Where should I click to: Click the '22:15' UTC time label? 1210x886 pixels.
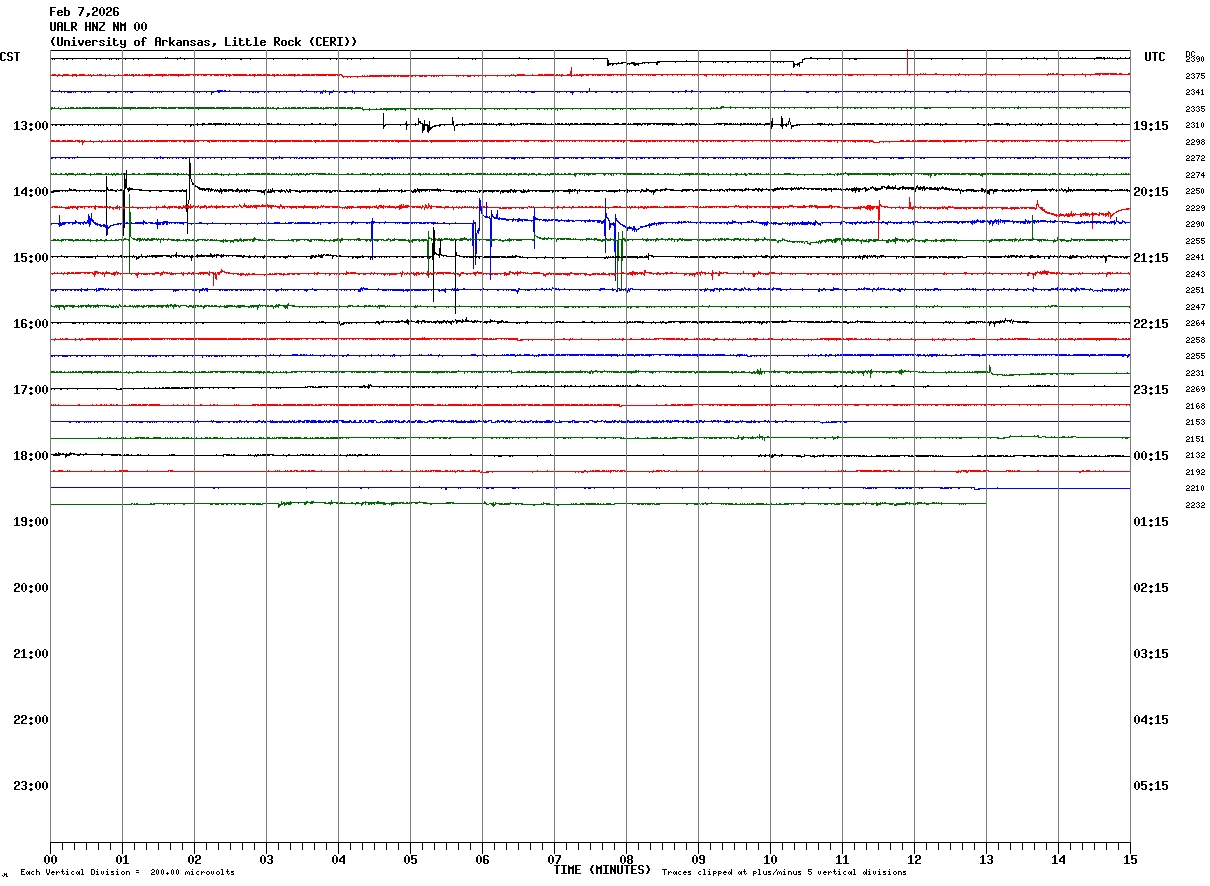pyautogui.click(x=1151, y=324)
